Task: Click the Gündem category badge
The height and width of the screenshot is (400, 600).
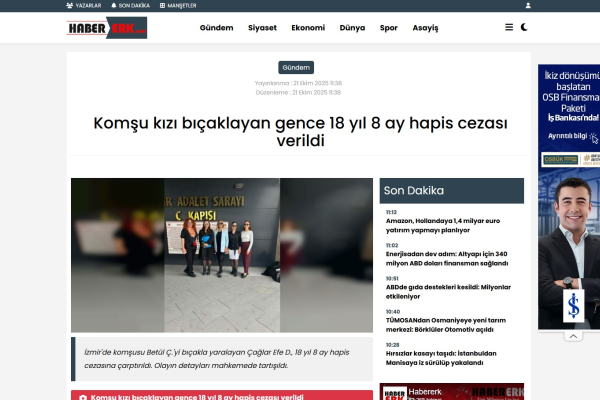Action: pos(296,67)
